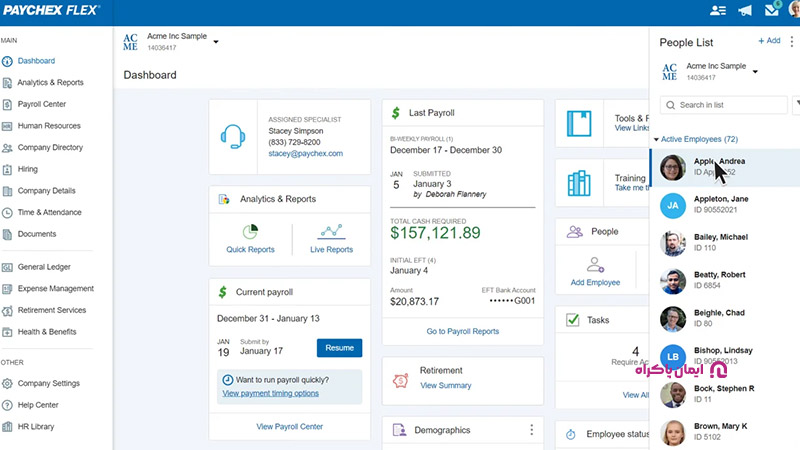
Task: Click the Last Payroll dollar icon
Action: click(395, 113)
